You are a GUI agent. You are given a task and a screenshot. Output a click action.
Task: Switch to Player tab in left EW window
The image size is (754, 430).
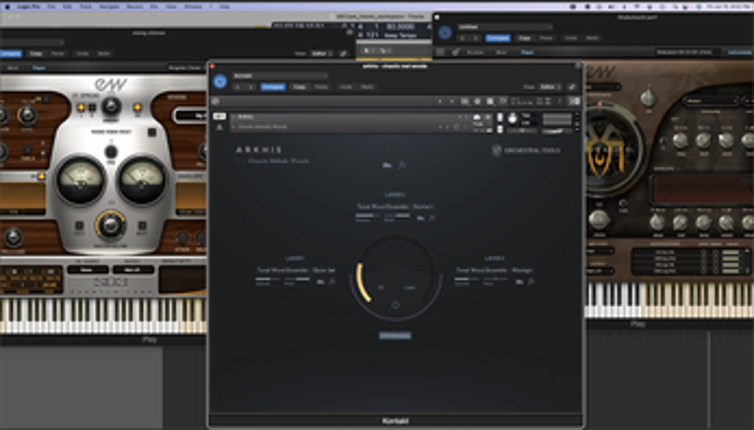tap(39, 68)
